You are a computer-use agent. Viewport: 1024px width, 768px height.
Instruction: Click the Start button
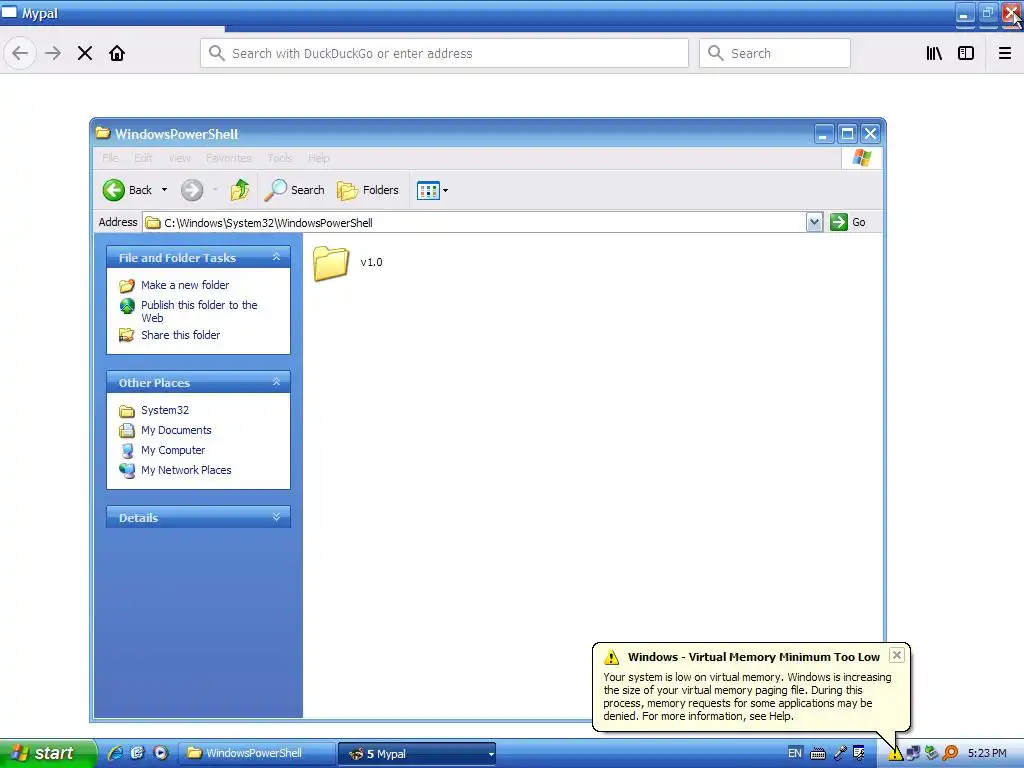pos(48,753)
